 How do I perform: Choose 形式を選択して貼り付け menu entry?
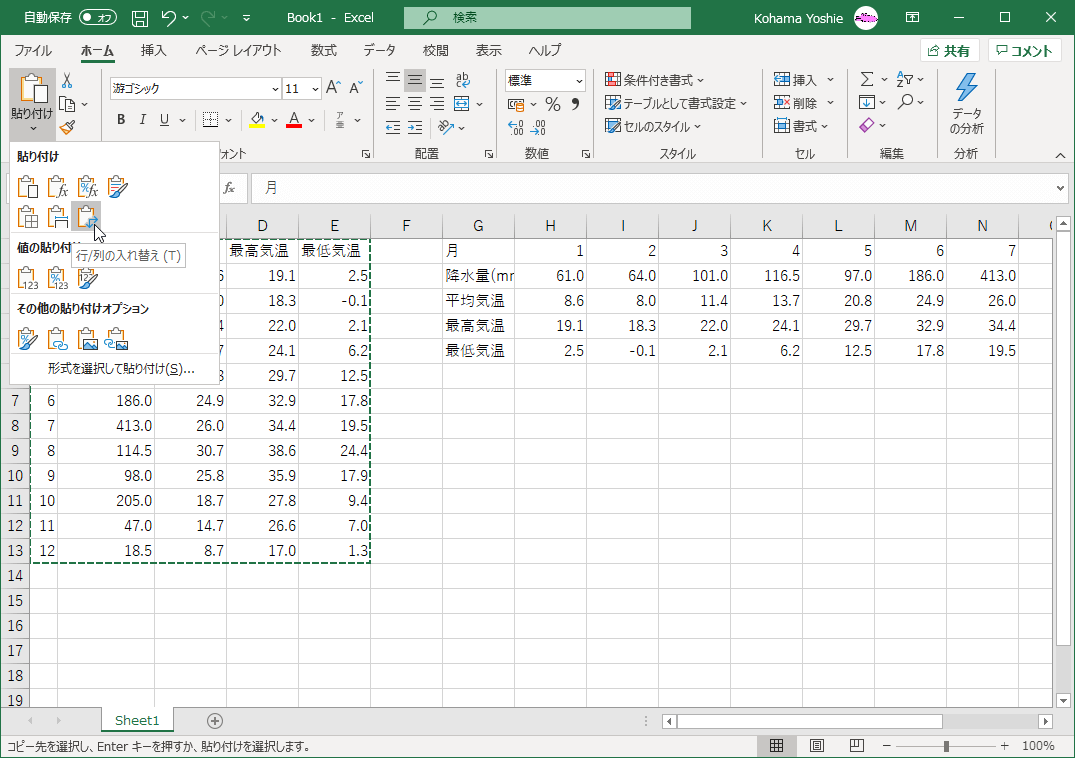click(x=120, y=369)
